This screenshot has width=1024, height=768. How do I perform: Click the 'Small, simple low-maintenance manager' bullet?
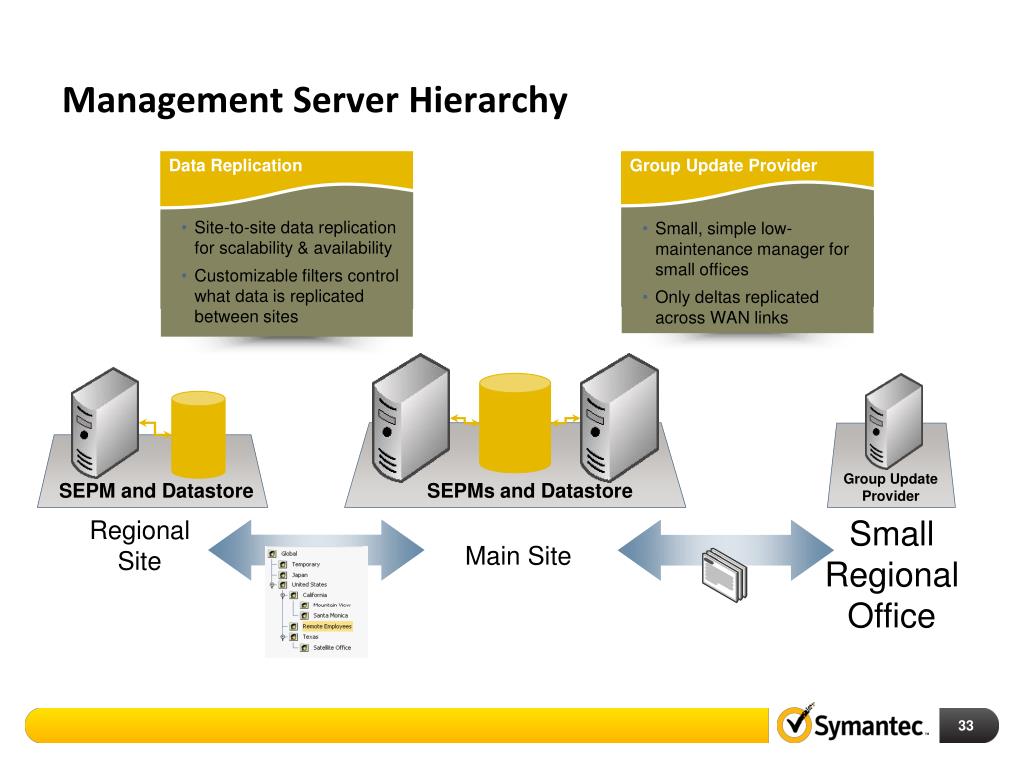pos(752,249)
